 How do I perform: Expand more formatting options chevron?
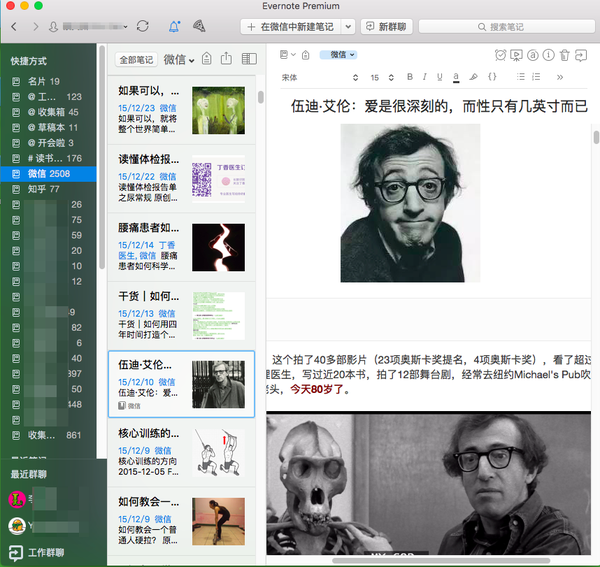click(x=560, y=77)
